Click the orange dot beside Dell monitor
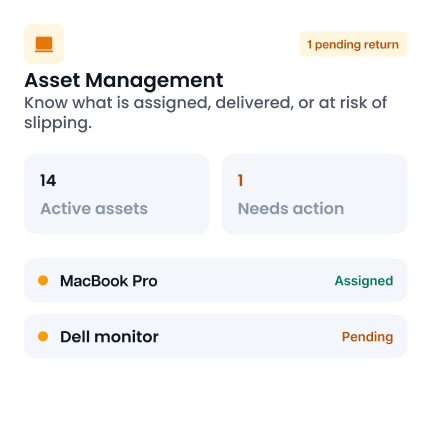This screenshot has width=432, height=445. point(43,336)
